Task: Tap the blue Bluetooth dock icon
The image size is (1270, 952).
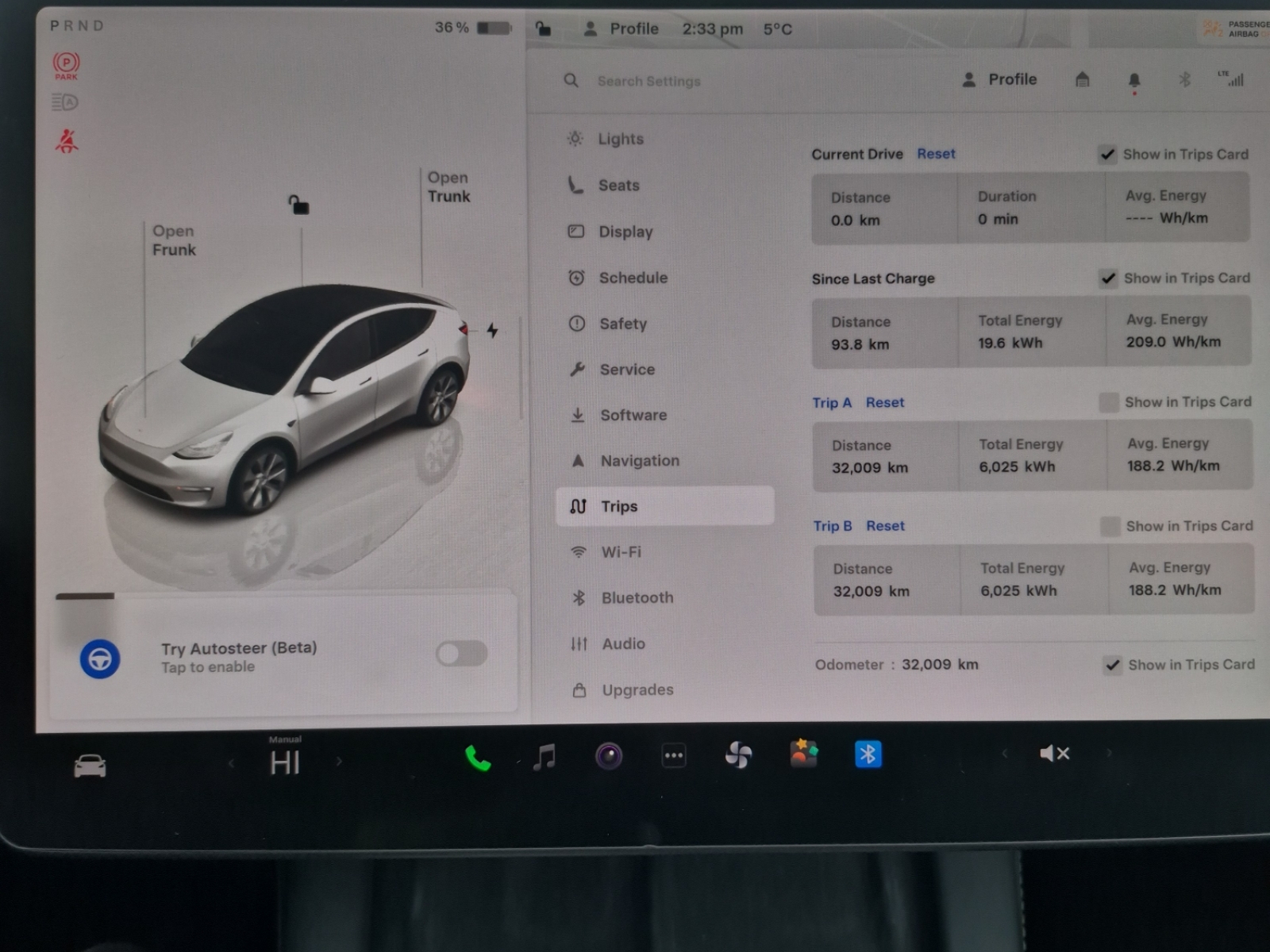Action: click(868, 754)
